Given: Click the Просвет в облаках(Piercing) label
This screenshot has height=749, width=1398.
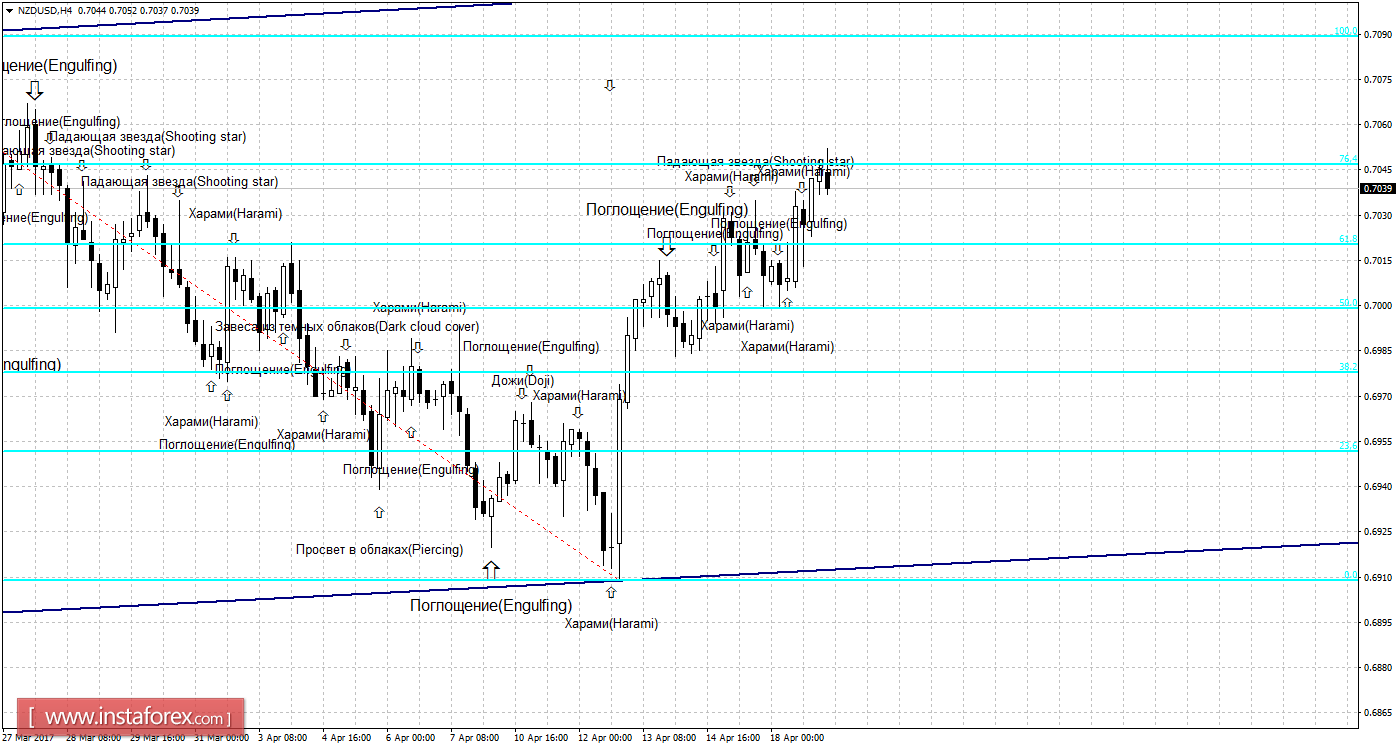Looking at the screenshot, I should [x=379, y=549].
